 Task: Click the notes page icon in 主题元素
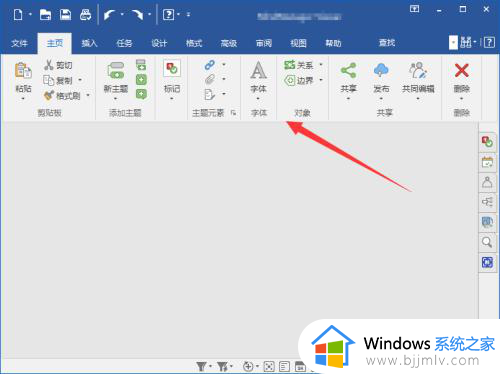pyautogui.click(x=210, y=95)
